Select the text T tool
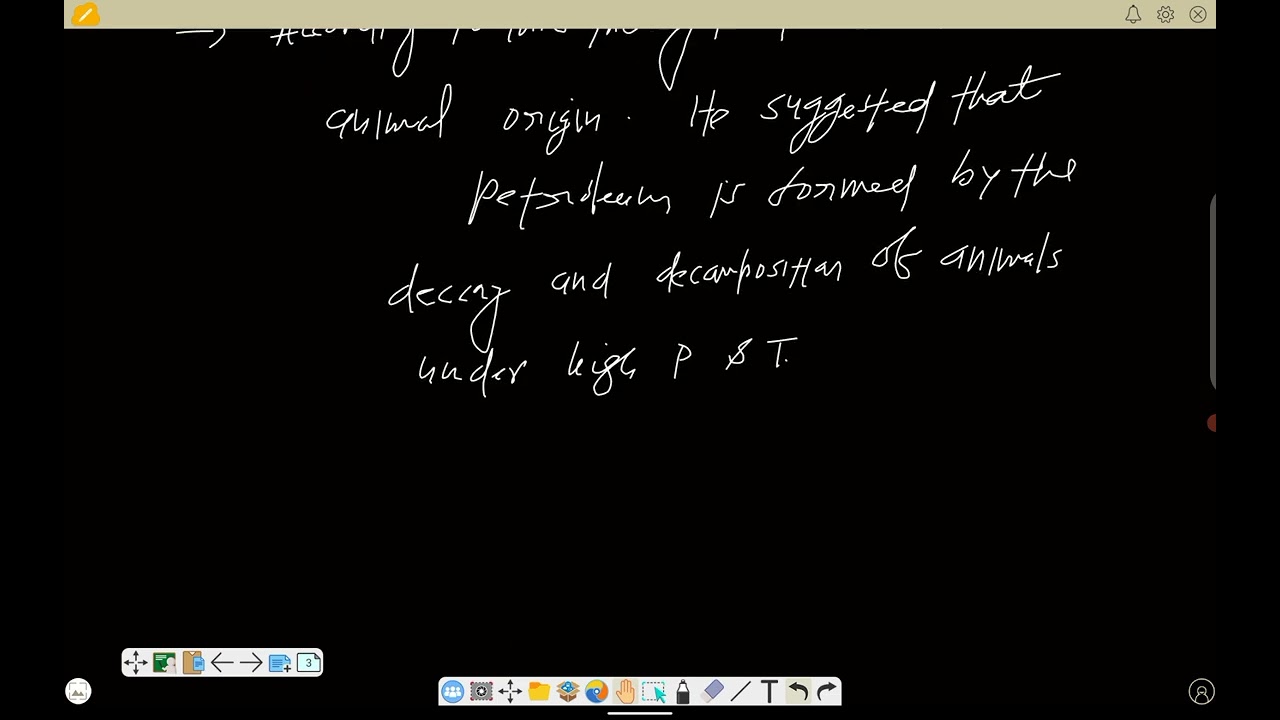The image size is (1280, 720). [769, 691]
